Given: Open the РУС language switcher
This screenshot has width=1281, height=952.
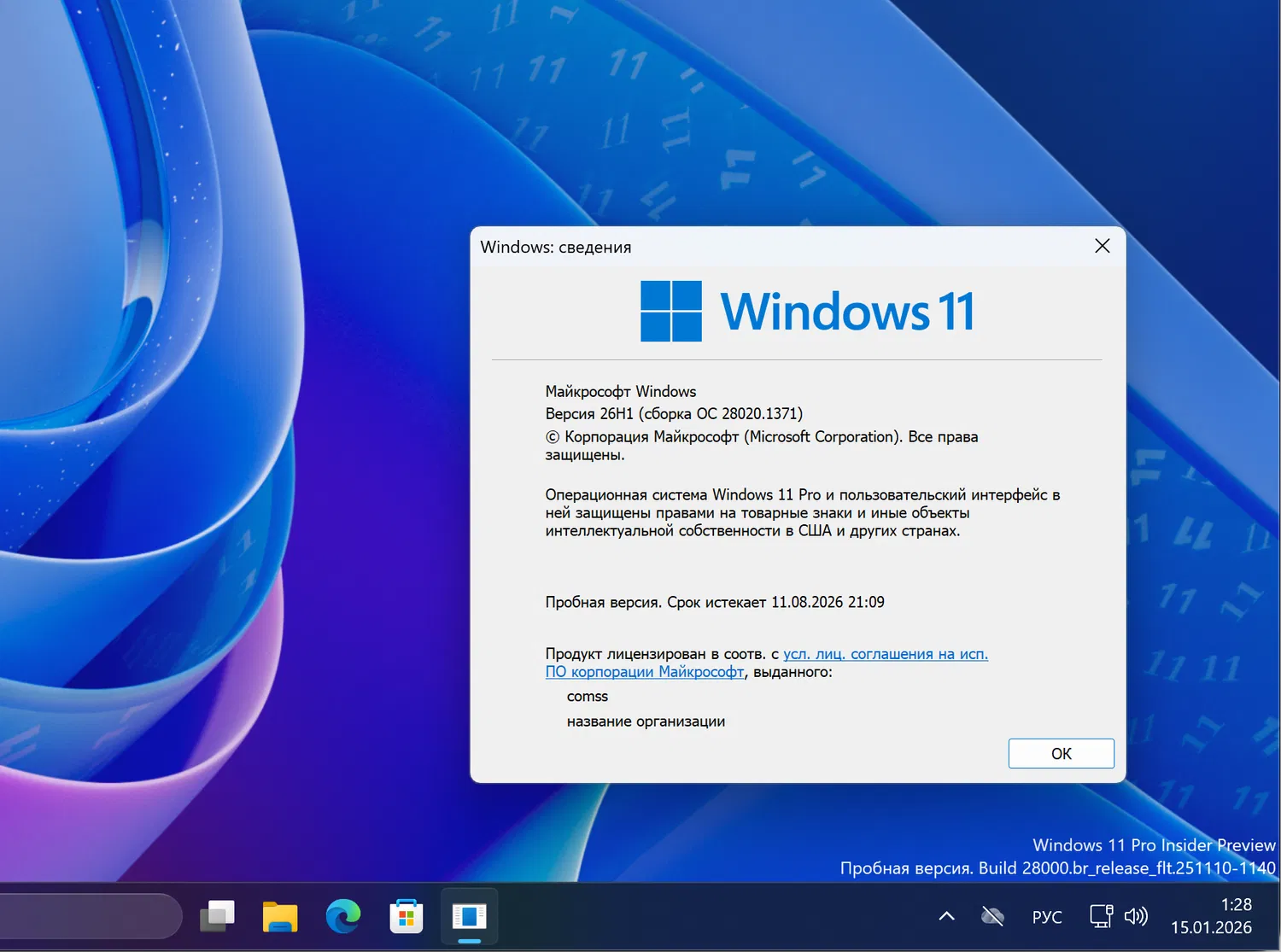Looking at the screenshot, I should pos(1046,916).
